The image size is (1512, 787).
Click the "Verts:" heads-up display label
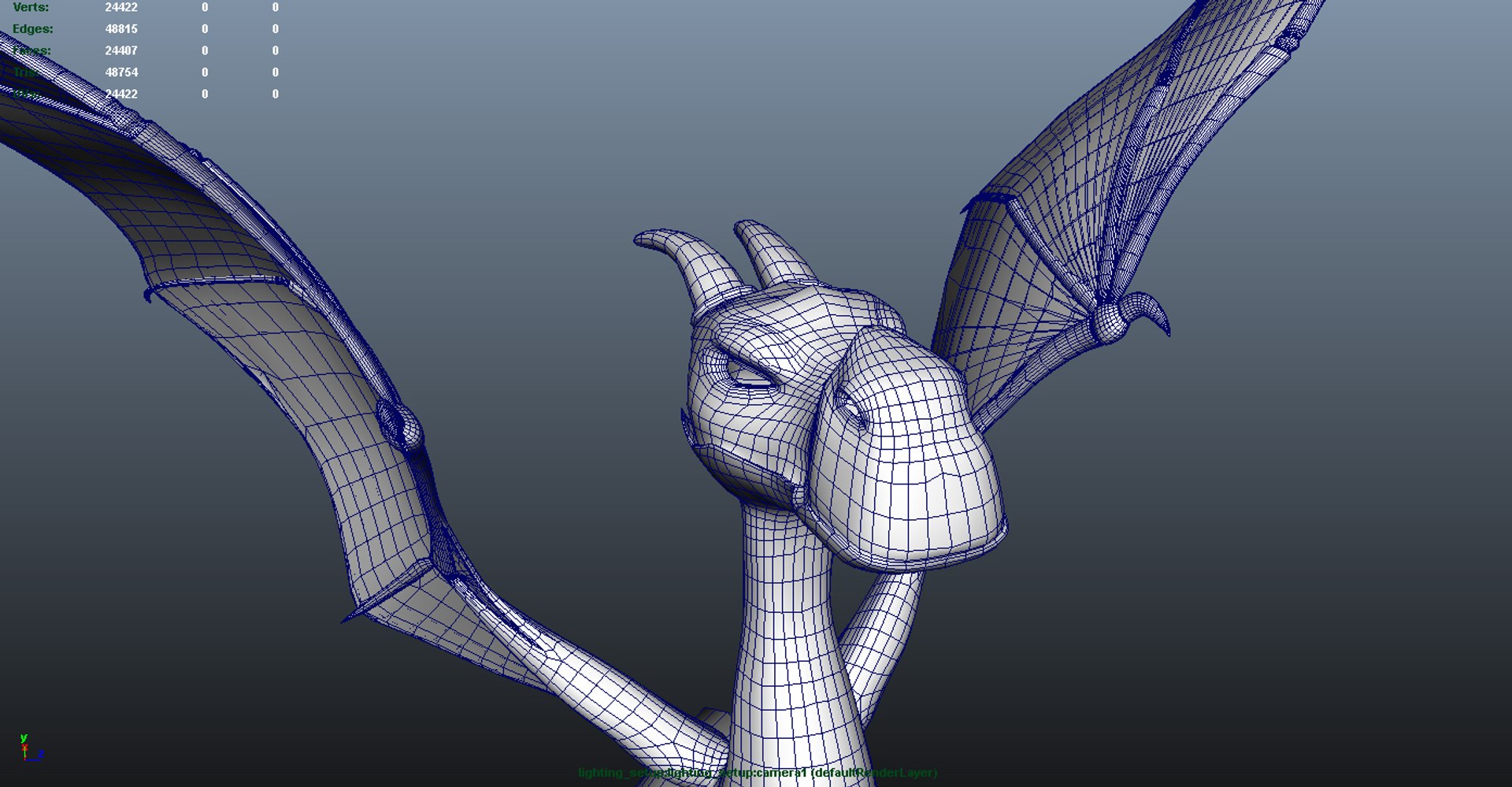click(31, 7)
